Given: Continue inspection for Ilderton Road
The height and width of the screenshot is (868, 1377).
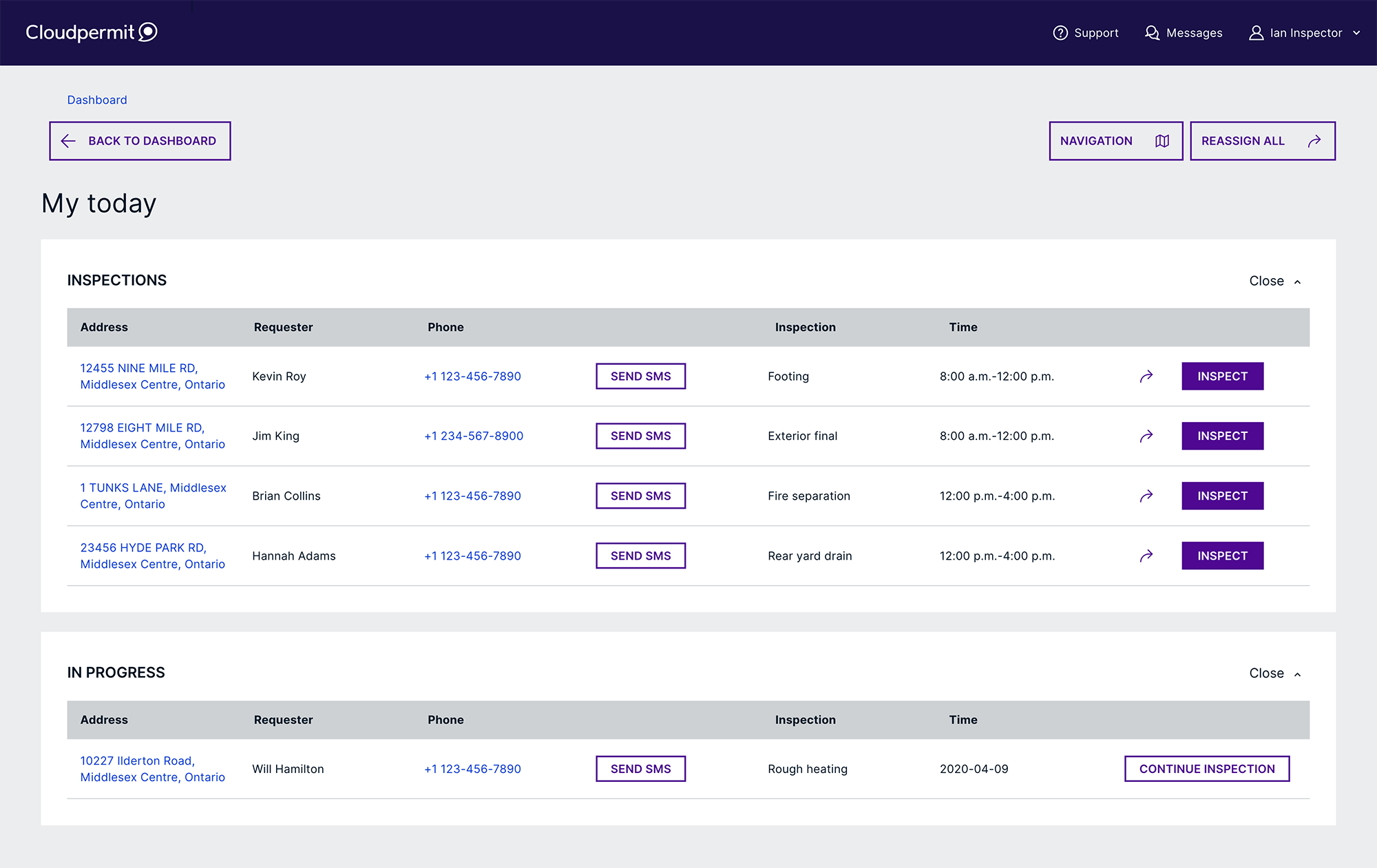Looking at the screenshot, I should point(1206,769).
